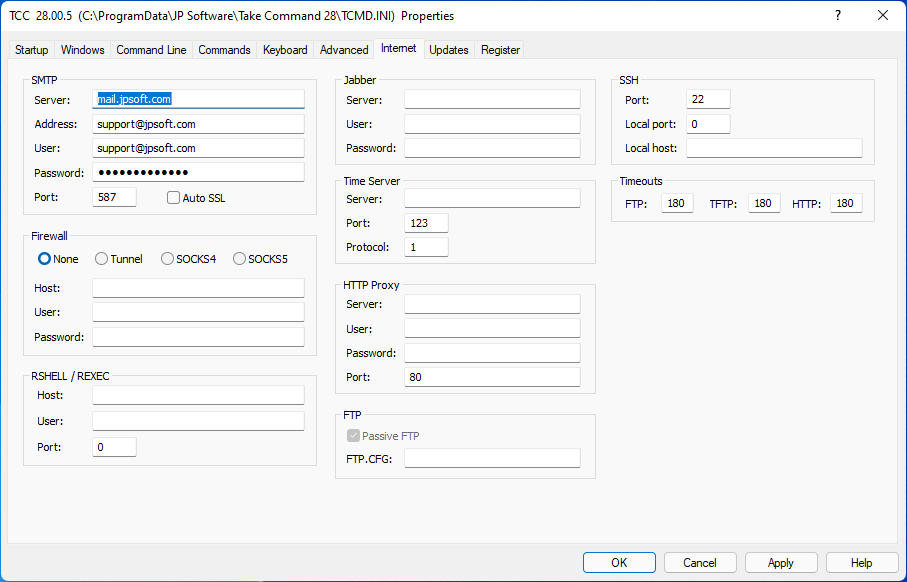Screen dimensions: 907x582
Task: Select the Internet tab
Action: pyautogui.click(x=399, y=49)
